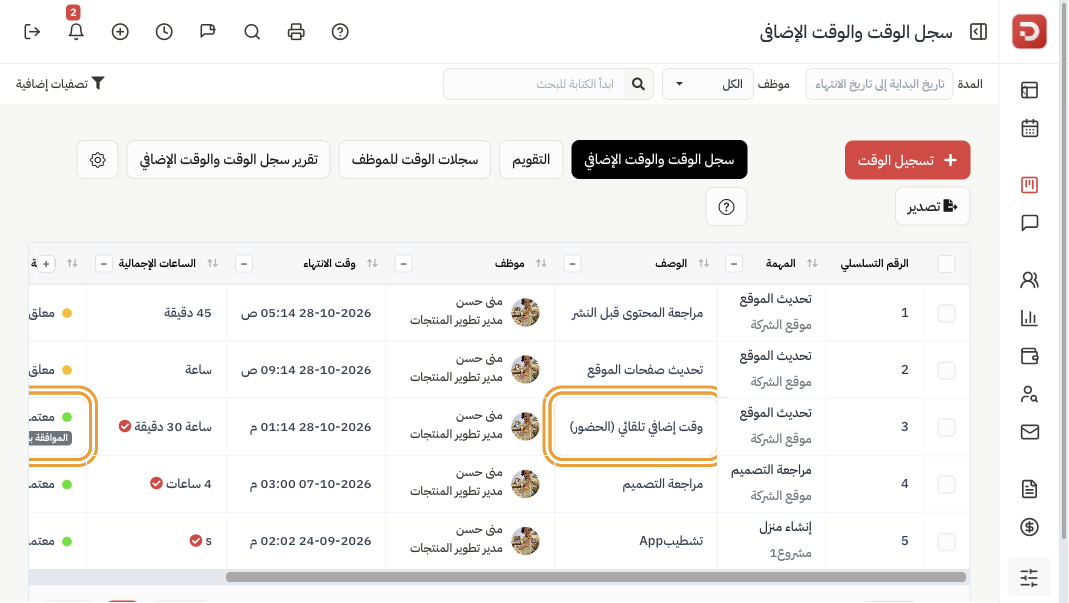Open the chat message sidebar icon
This screenshot has height=603, width=1069.
pyautogui.click(x=1029, y=223)
